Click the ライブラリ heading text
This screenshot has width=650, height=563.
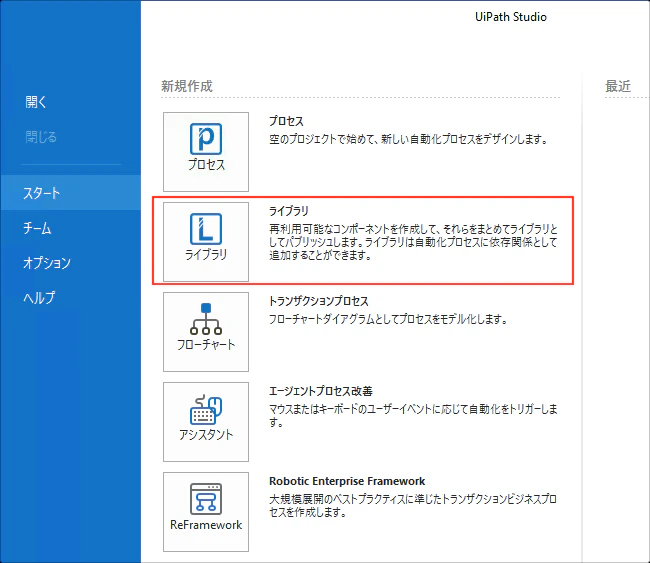pos(289,211)
